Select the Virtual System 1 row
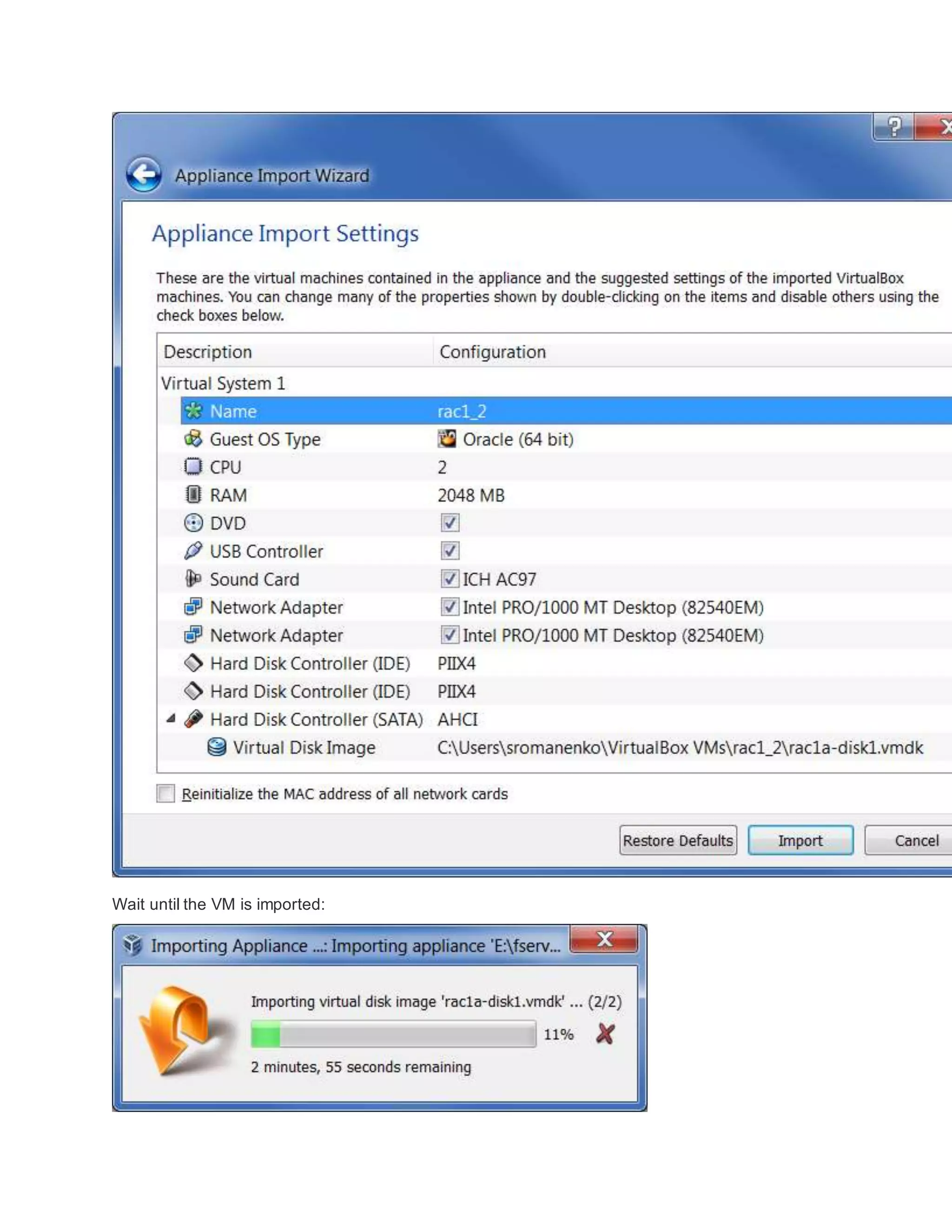This screenshot has width=952, height=1232. point(555,383)
